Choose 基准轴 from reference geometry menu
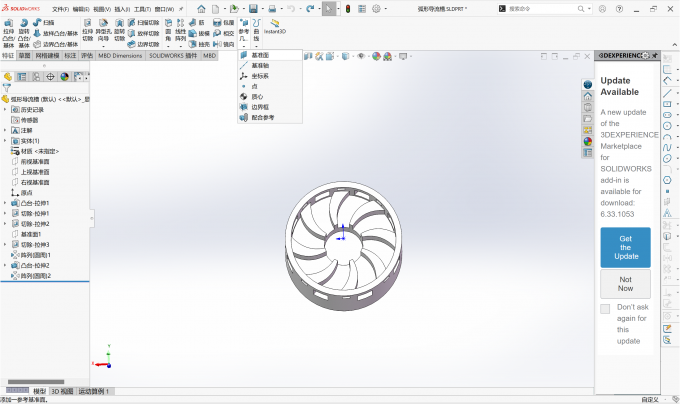 [x=270, y=65]
